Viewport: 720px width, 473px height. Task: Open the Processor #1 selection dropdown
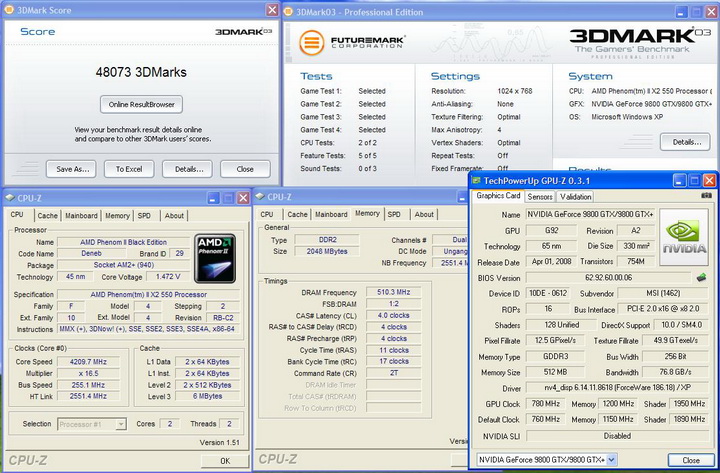coord(121,424)
